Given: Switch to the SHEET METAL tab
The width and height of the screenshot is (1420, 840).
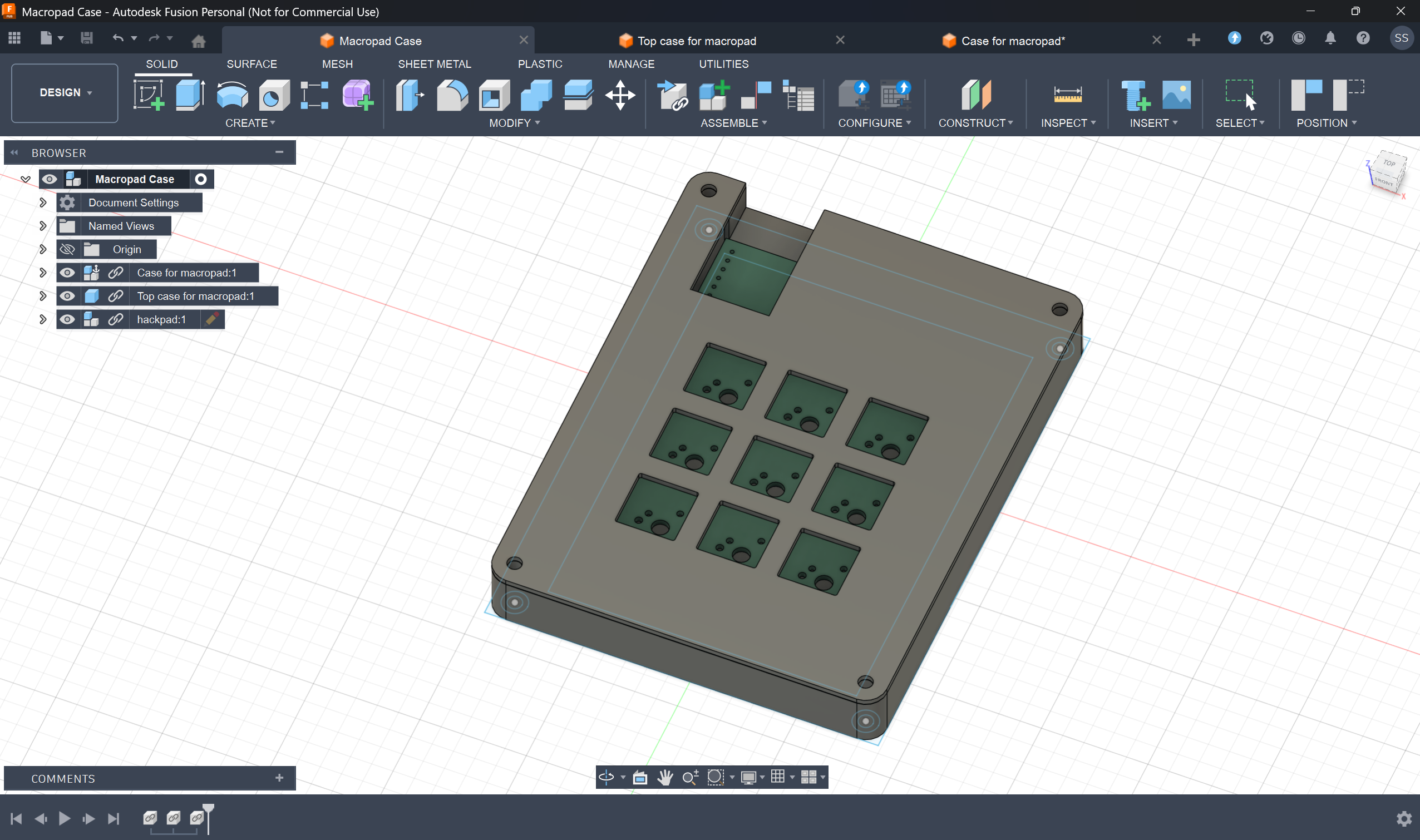Looking at the screenshot, I should click(x=434, y=64).
